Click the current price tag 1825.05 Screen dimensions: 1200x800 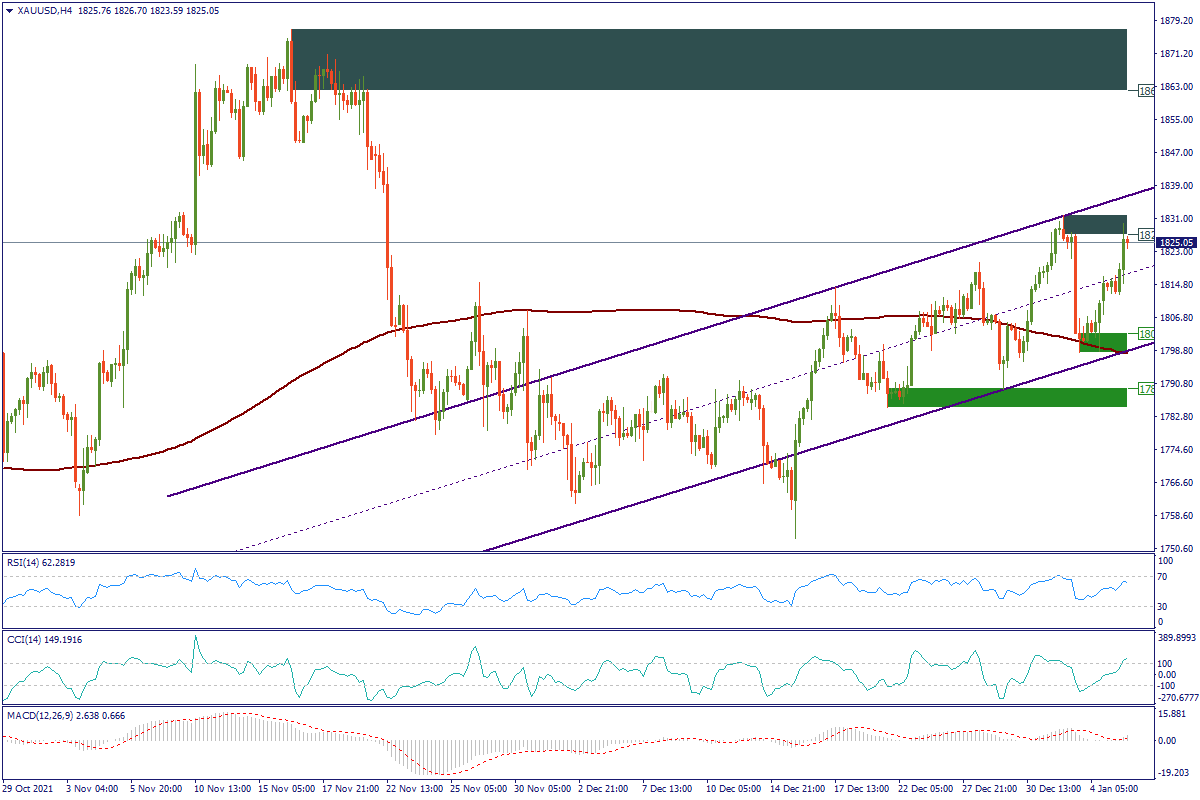click(1177, 242)
